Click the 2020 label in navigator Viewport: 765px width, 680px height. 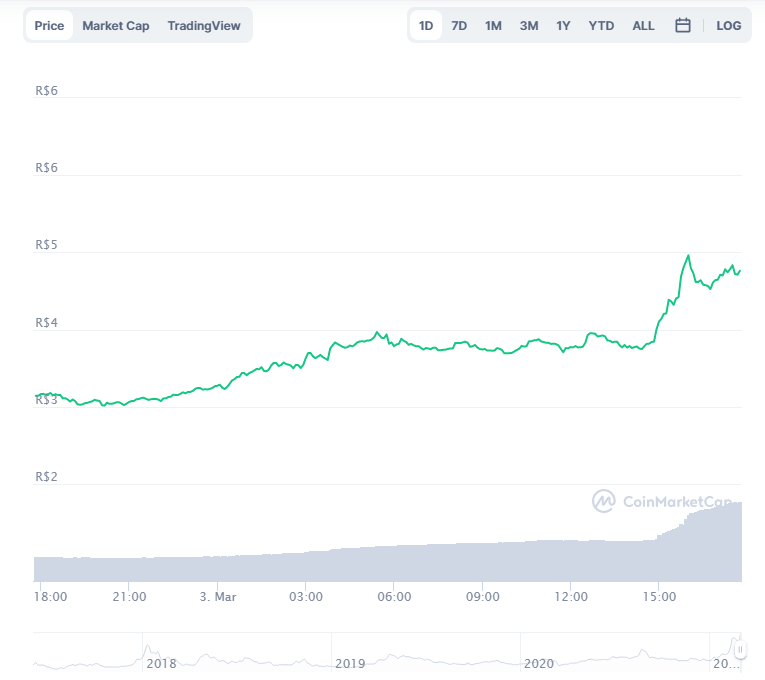(x=539, y=663)
